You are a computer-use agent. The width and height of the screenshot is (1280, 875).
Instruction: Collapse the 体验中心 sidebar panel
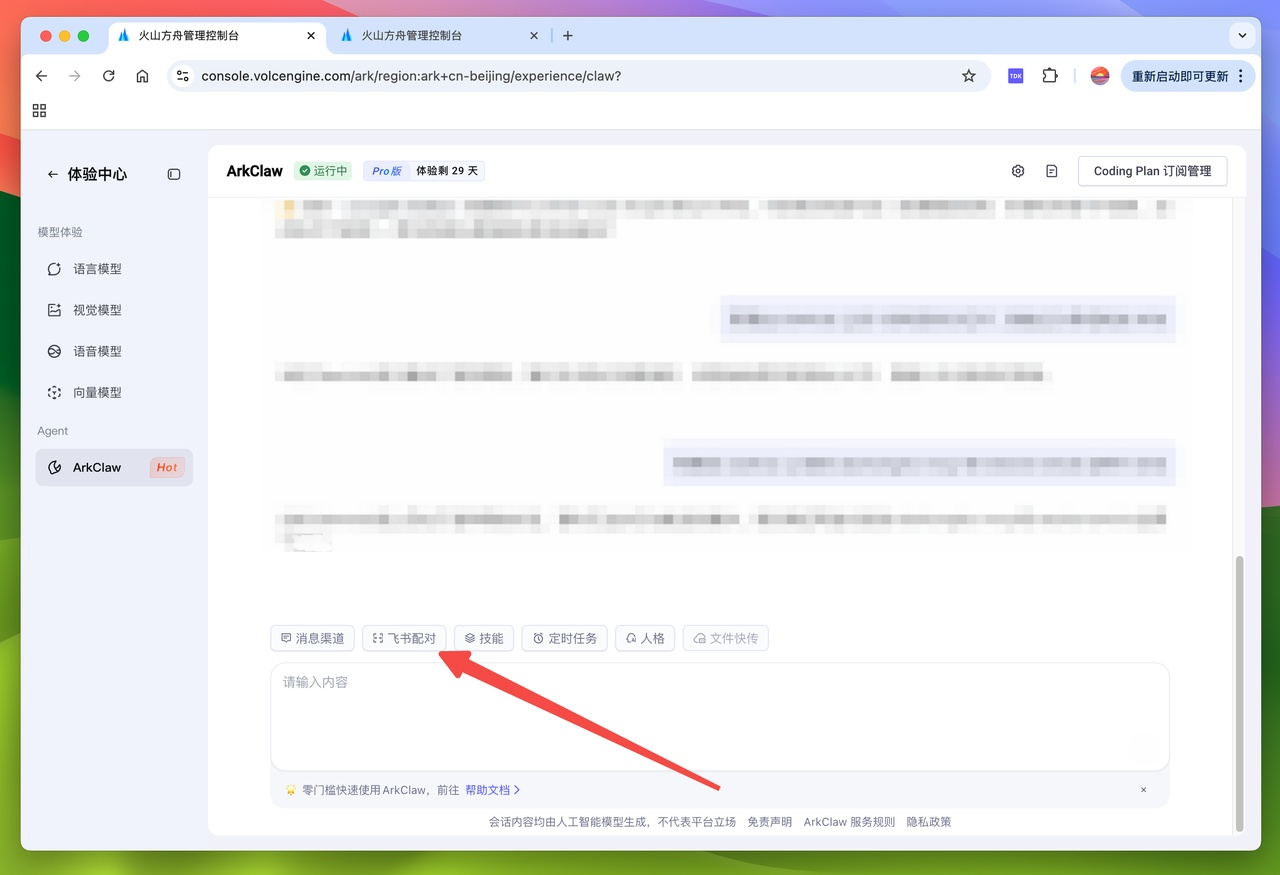(x=174, y=174)
